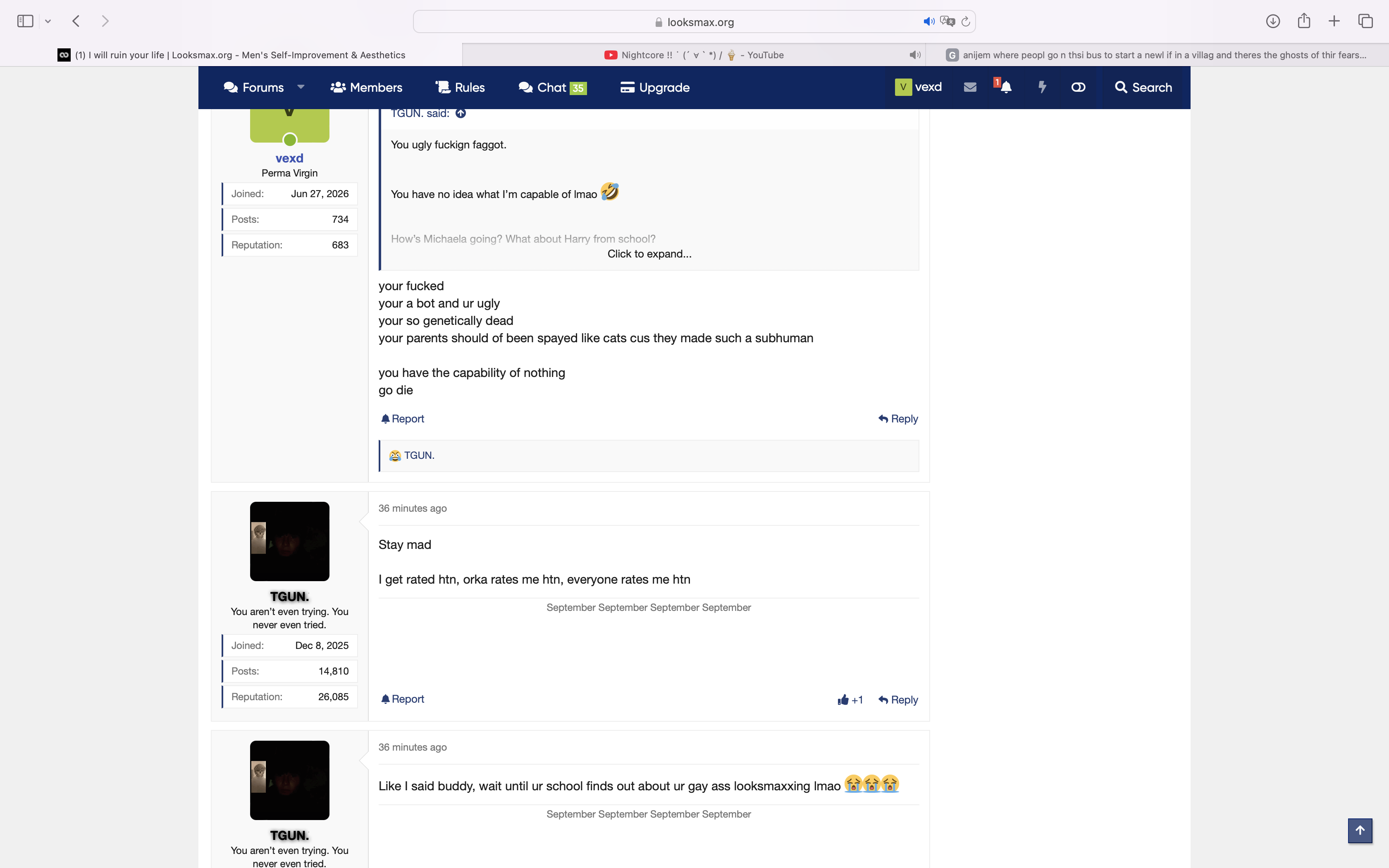Open the Chat page with 35 badge

[552, 87]
